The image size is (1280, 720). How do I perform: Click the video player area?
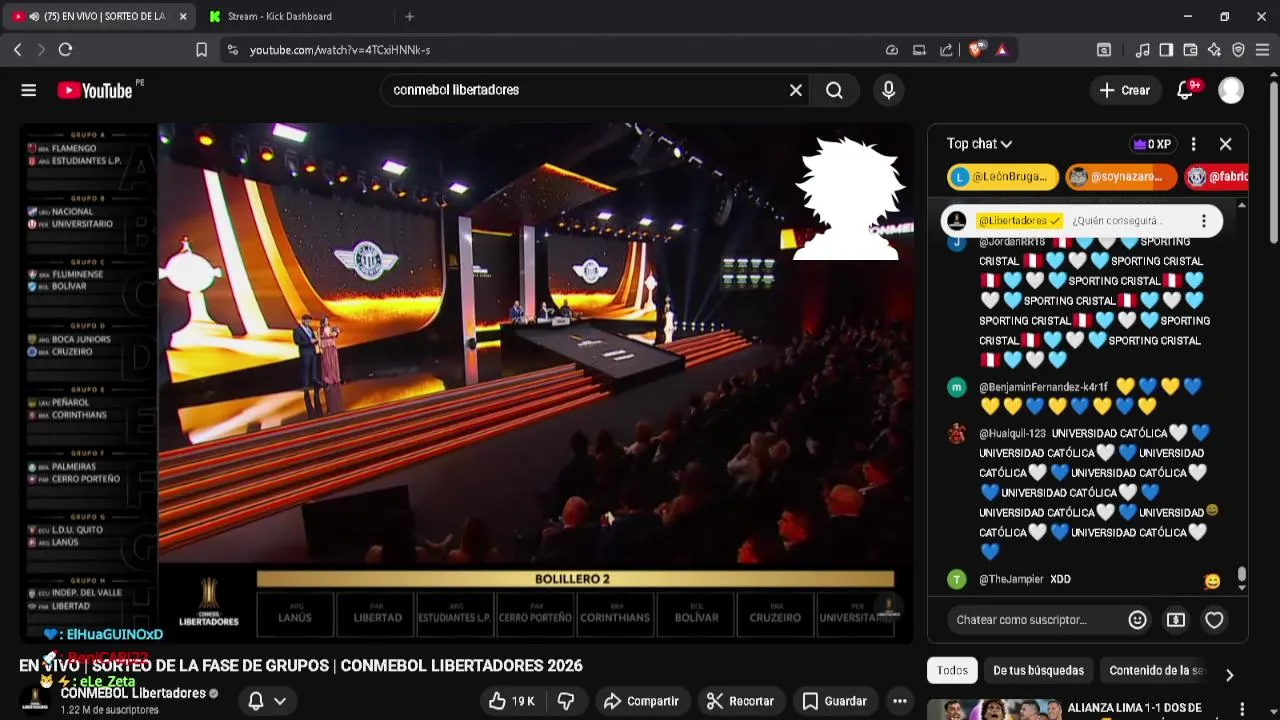(466, 383)
